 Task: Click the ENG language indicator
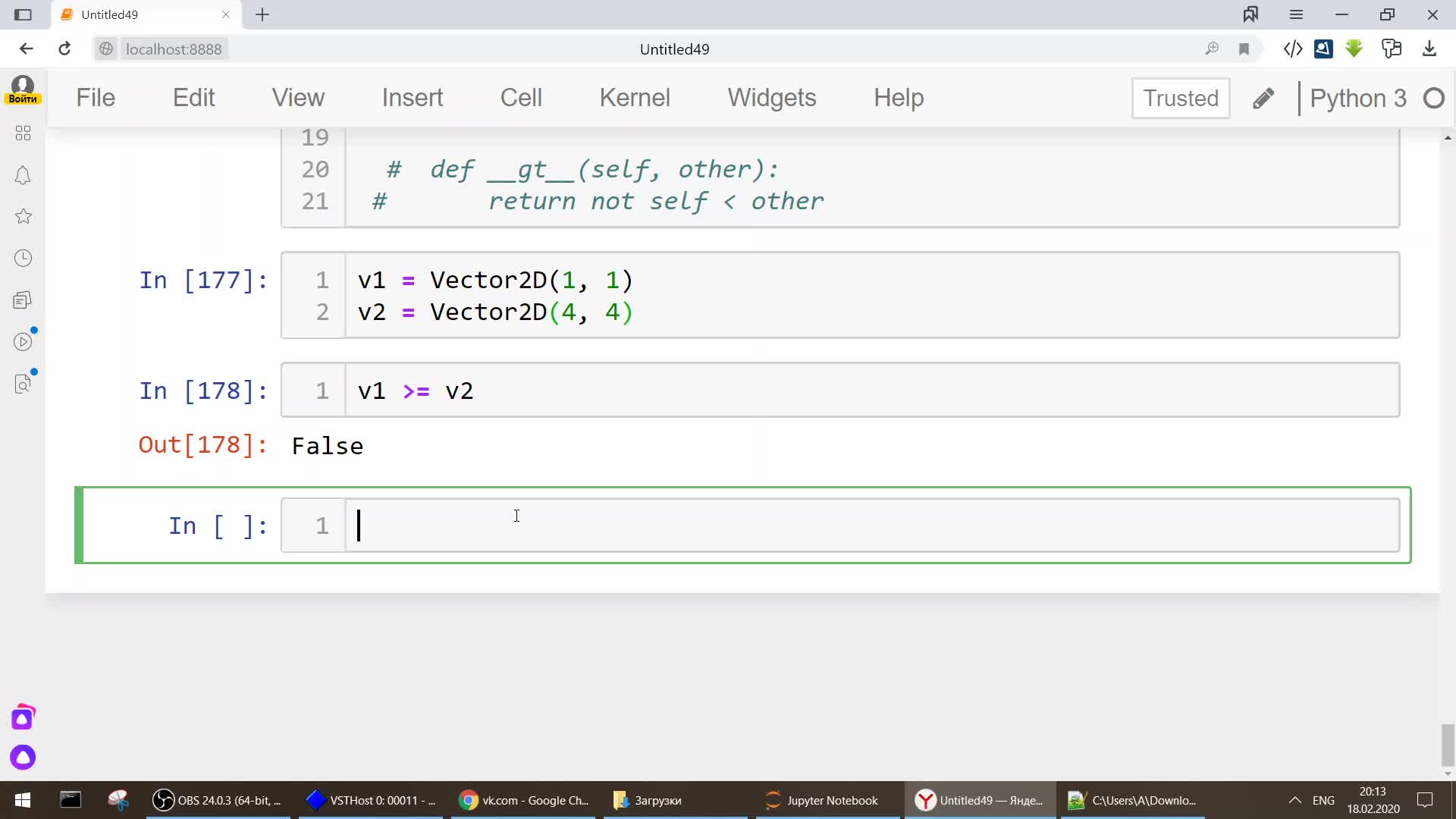[x=1323, y=800]
